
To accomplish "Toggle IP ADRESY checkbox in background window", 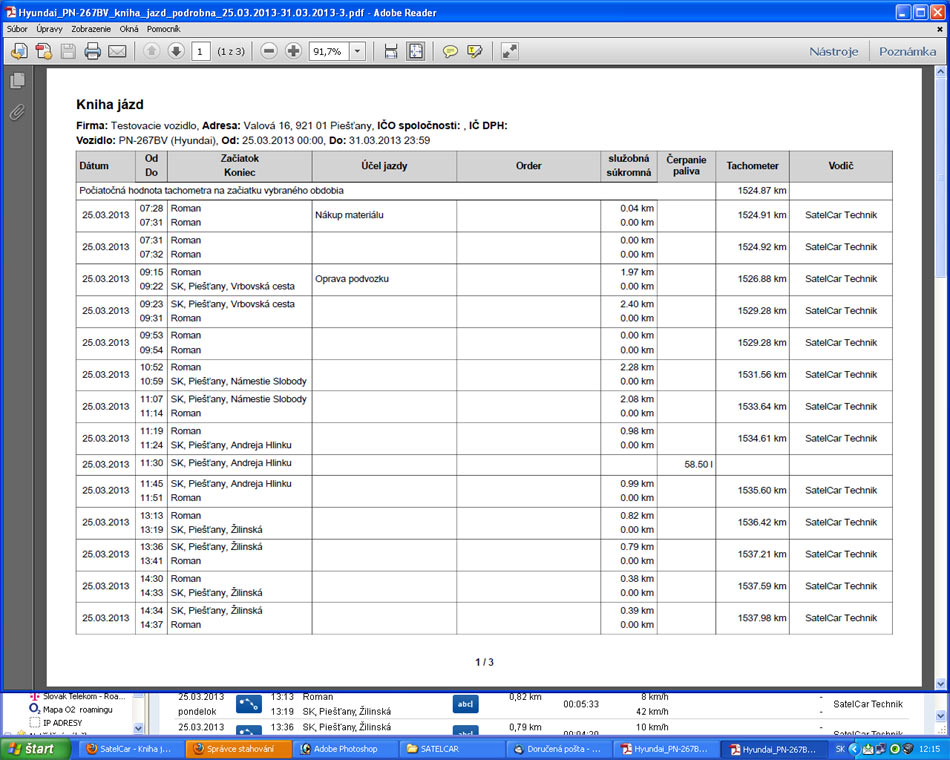I will click(x=35, y=722).
